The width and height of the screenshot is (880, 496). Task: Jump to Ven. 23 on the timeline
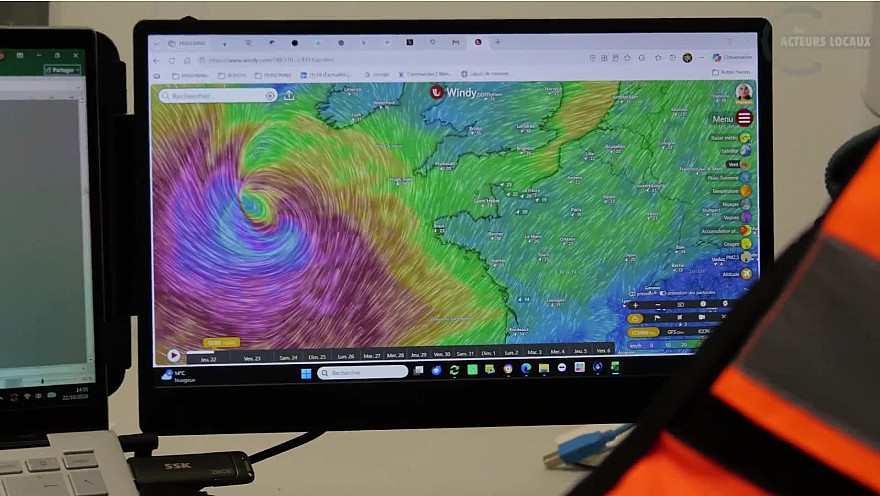tap(252, 358)
